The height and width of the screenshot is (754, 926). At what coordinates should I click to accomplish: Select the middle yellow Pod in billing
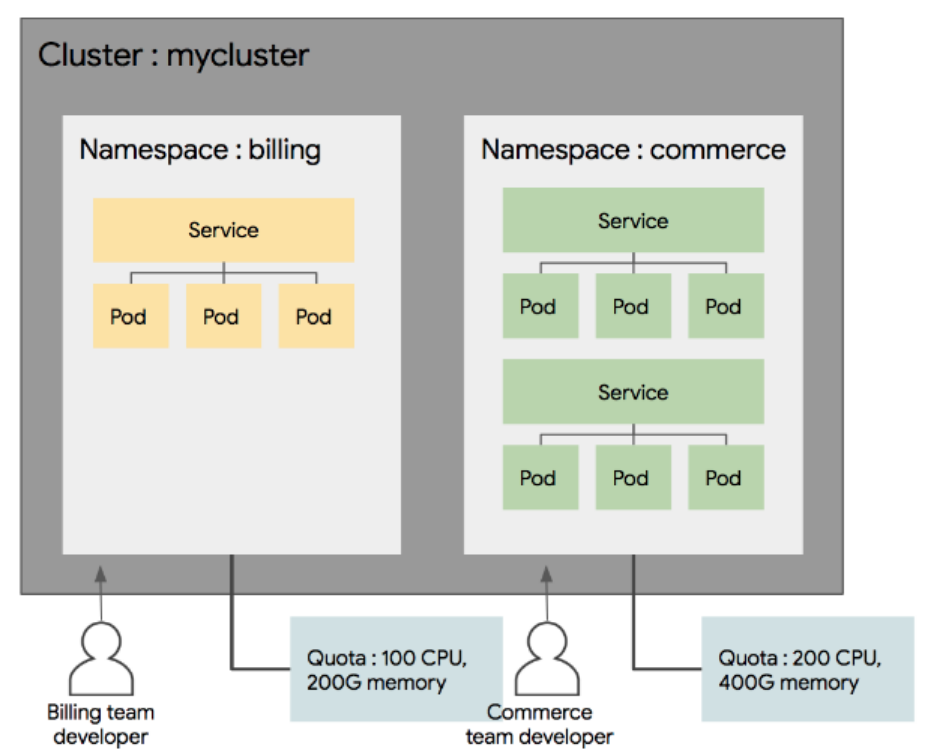223,316
